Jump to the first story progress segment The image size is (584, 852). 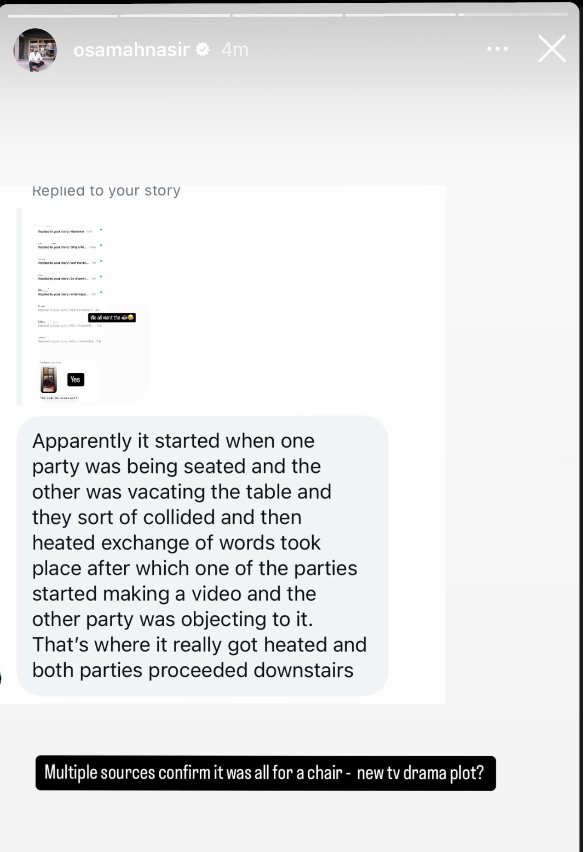(x=63, y=15)
